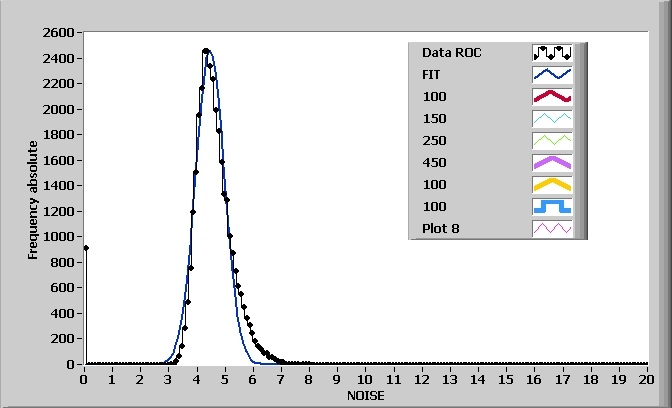Select the blue step-shaped plot icon
This screenshot has width=672, height=408.
(x=551, y=207)
